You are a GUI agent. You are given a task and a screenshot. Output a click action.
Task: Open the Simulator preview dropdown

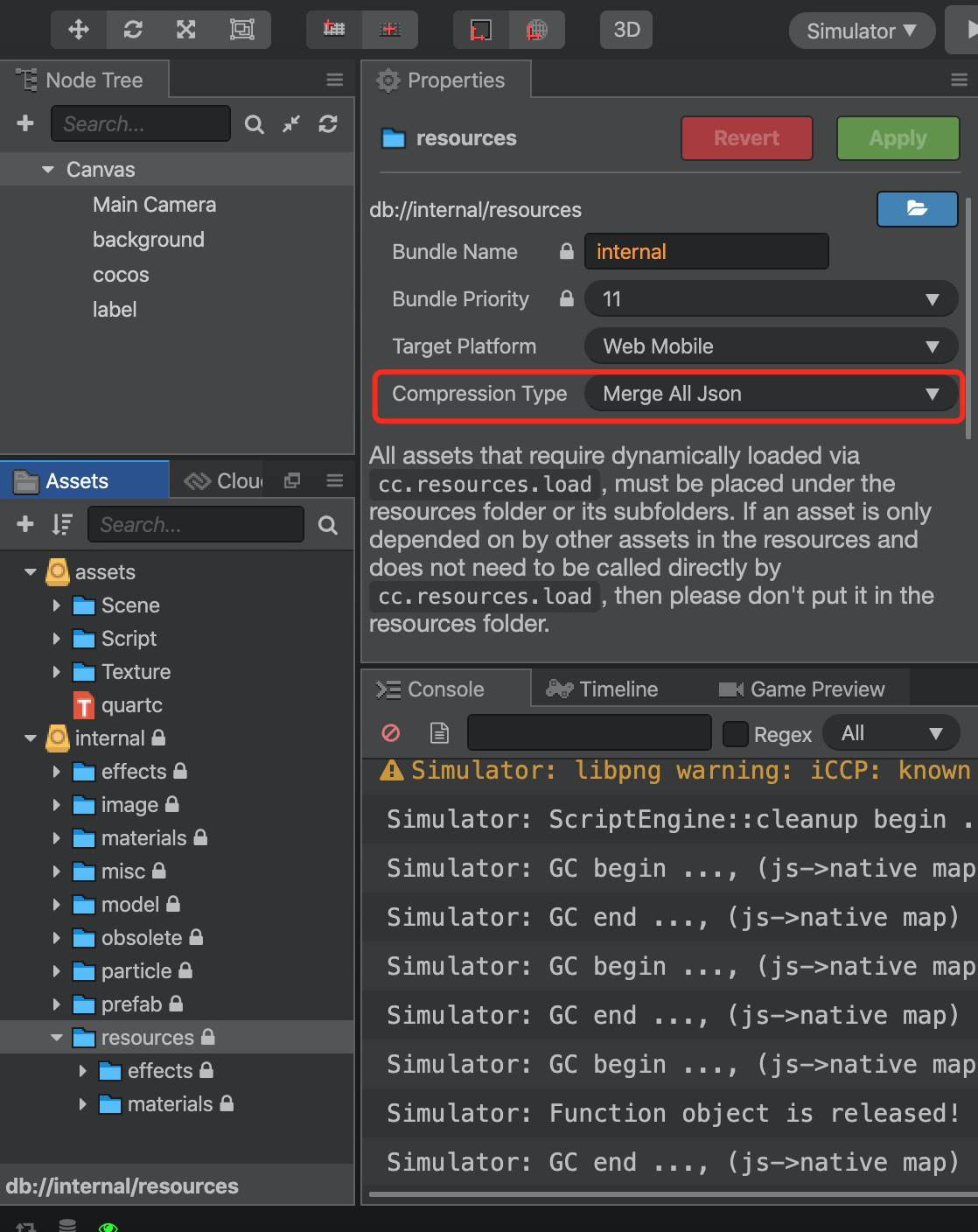[x=861, y=31]
